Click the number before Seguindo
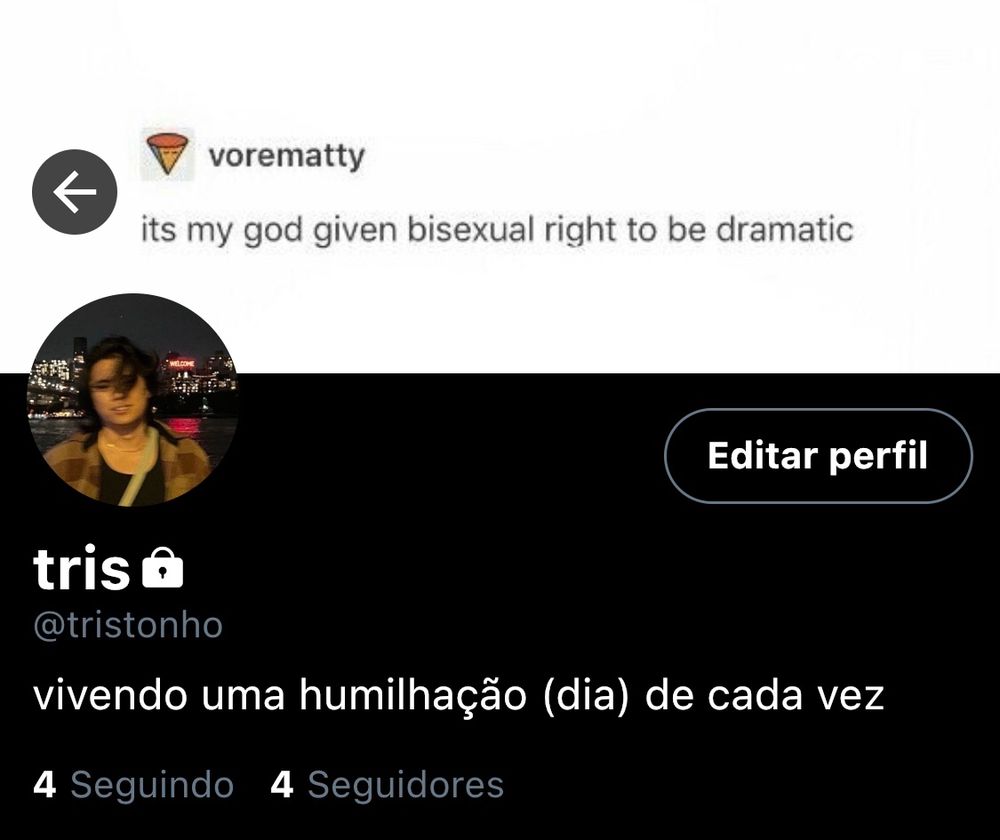This screenshot has height=840, width=1000. [44, 784]
